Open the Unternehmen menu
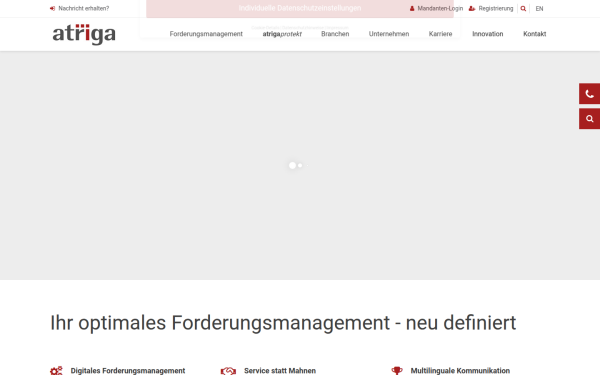Screen dimensions: 600x375 pyautogui.click(x=389, y=34)
